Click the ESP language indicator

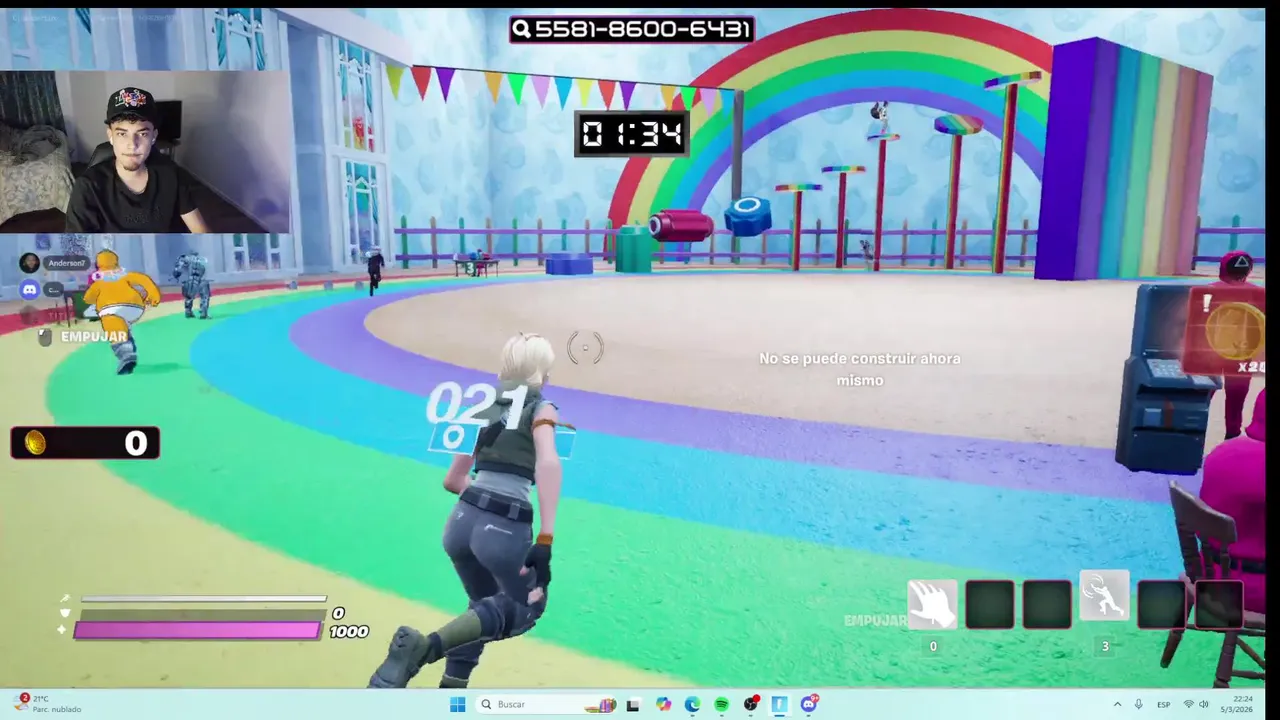click(x=1164, y=704)
